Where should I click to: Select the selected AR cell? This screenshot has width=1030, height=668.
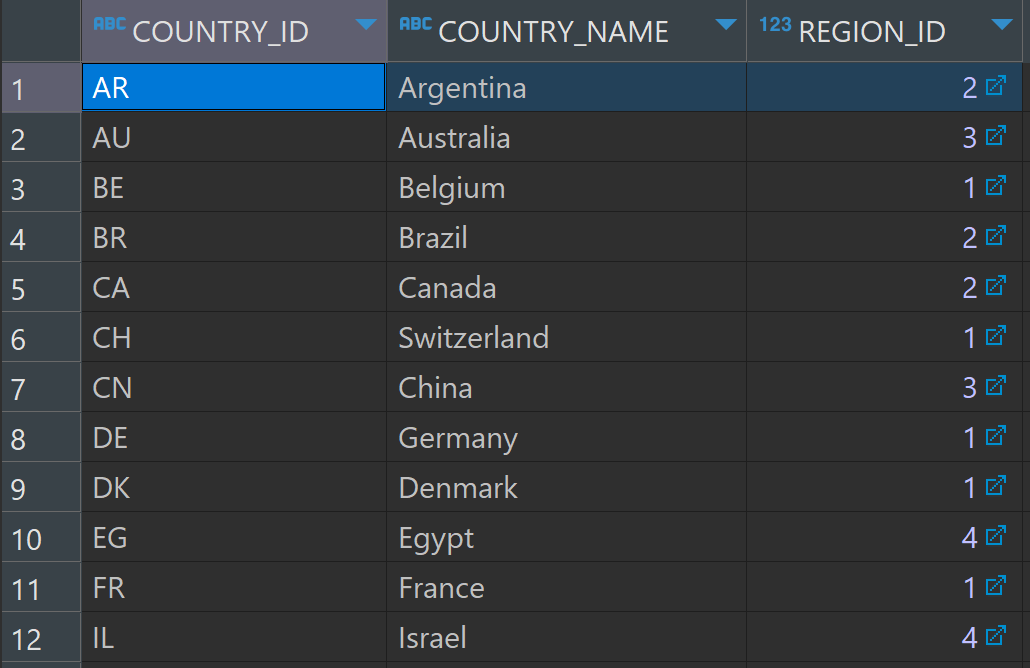point(234,87)
